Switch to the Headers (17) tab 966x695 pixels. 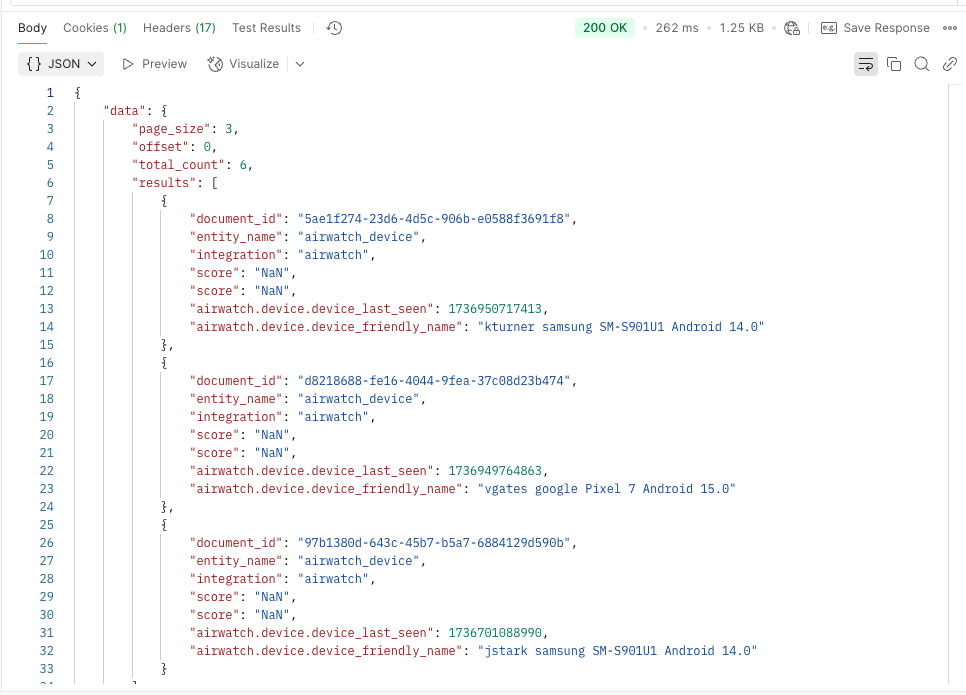pos(178,27)
